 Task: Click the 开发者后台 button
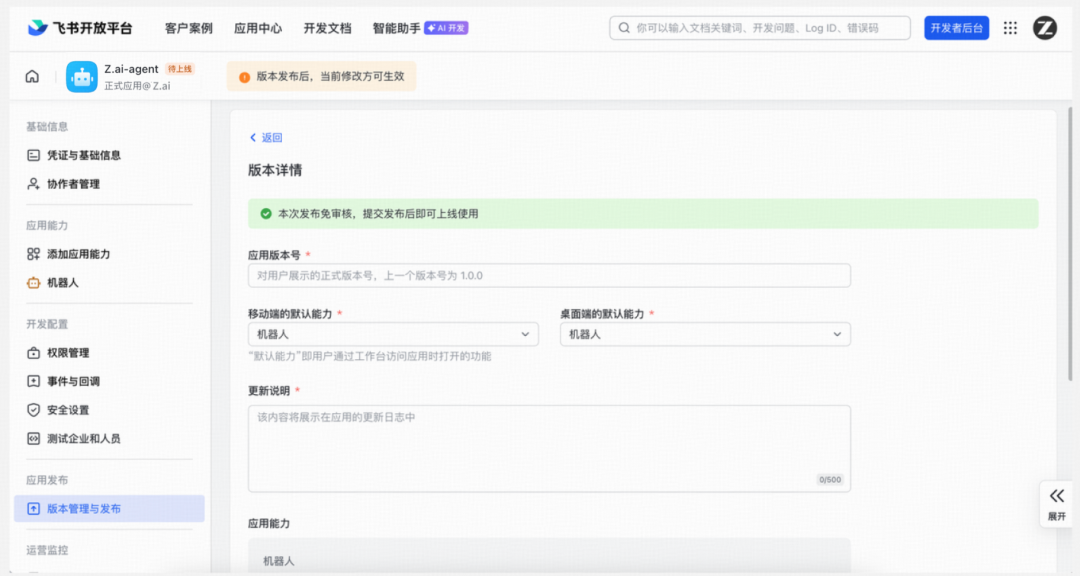tap(956, 28)
